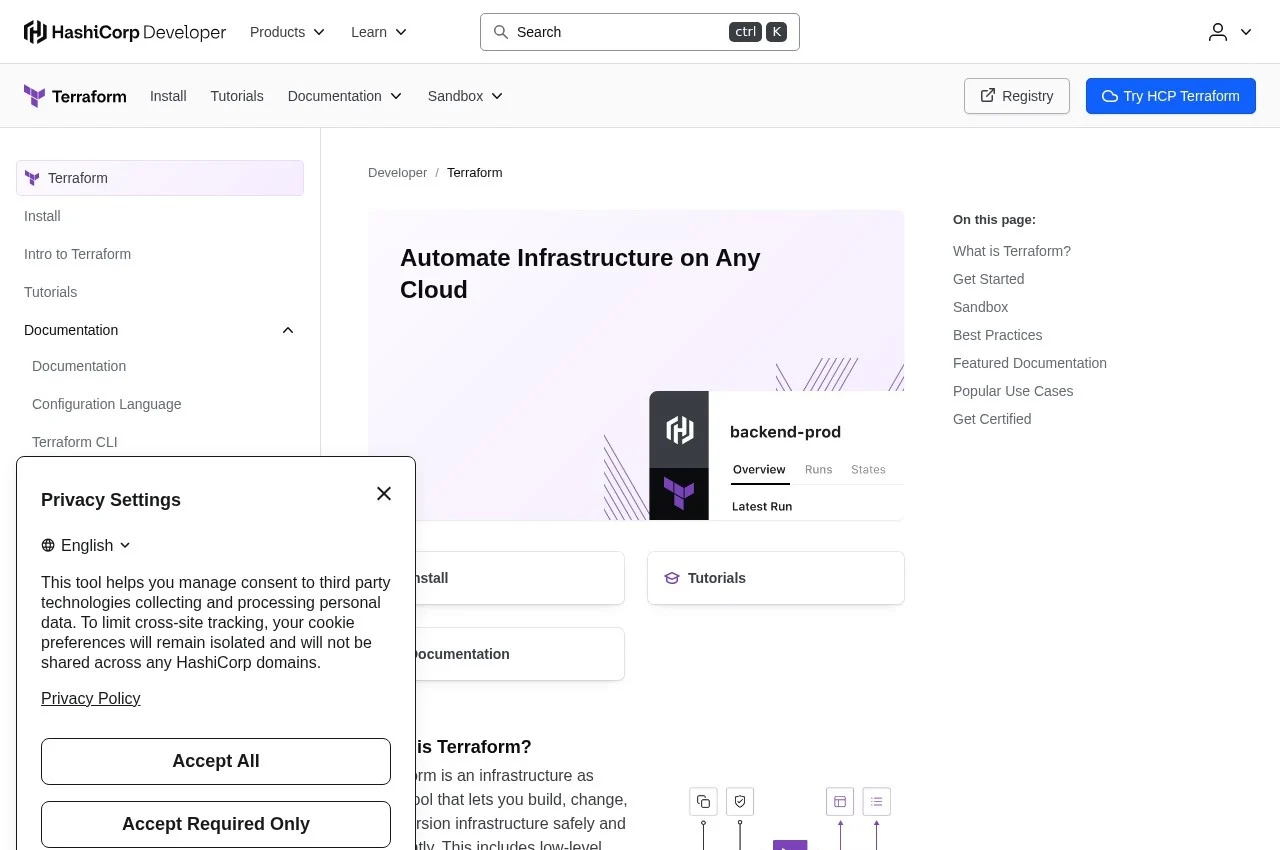1280x850 pixels.
Task: Jump to Popular Use Cases section
Action: coord(1013,391)
